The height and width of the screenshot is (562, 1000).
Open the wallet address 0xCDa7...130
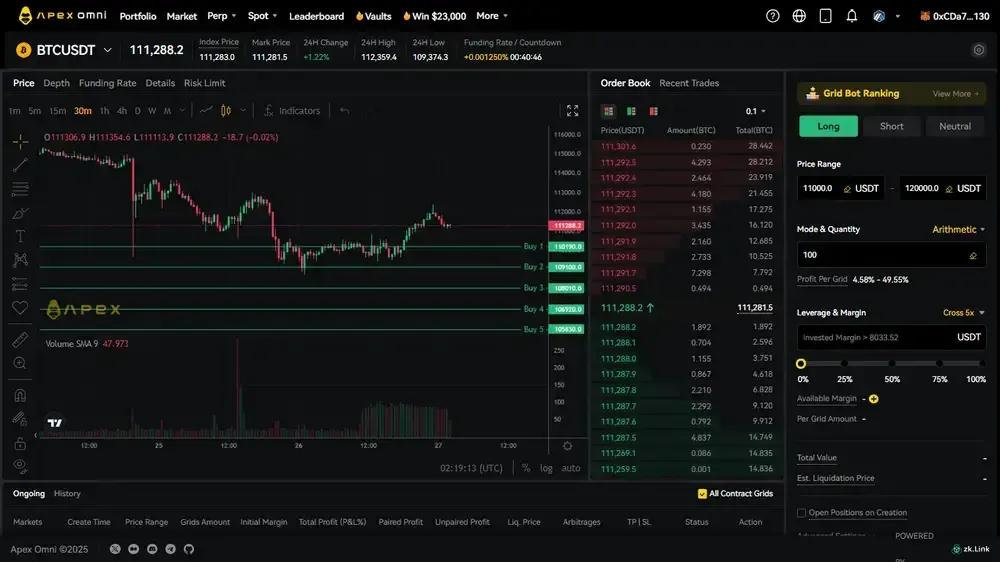(955, 16)
